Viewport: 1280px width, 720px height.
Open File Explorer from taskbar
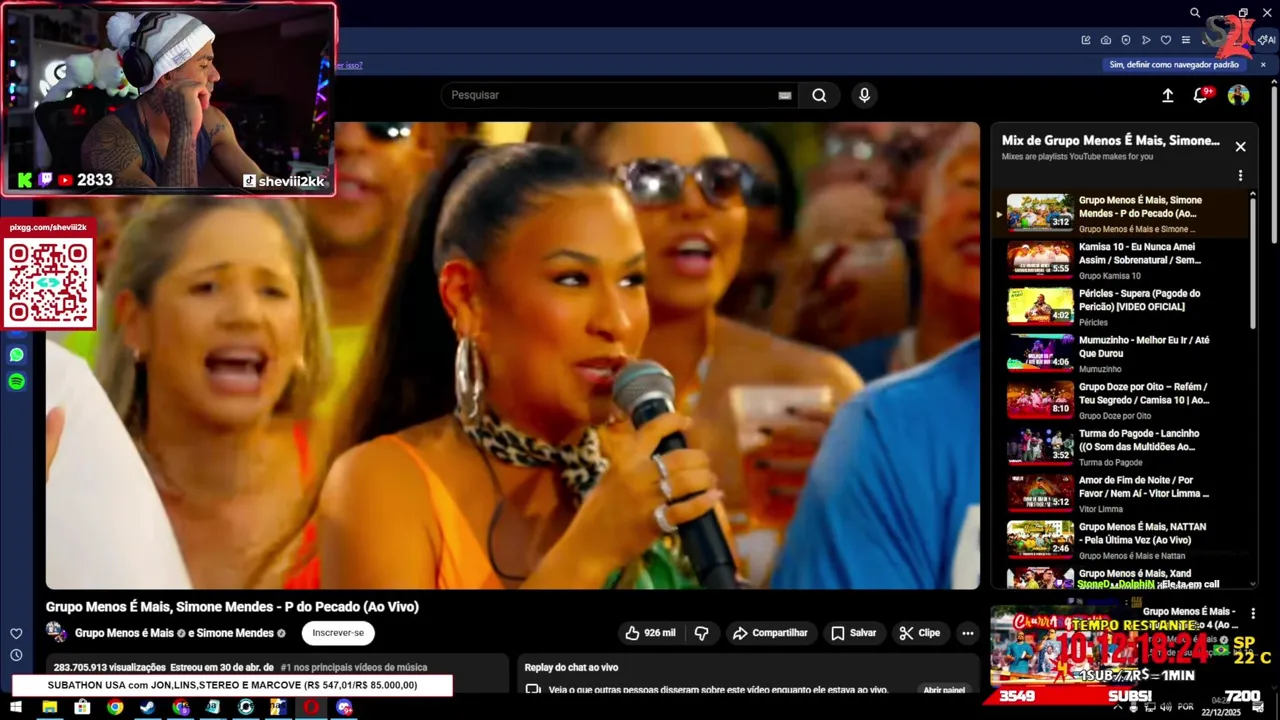tap(49, 707)
